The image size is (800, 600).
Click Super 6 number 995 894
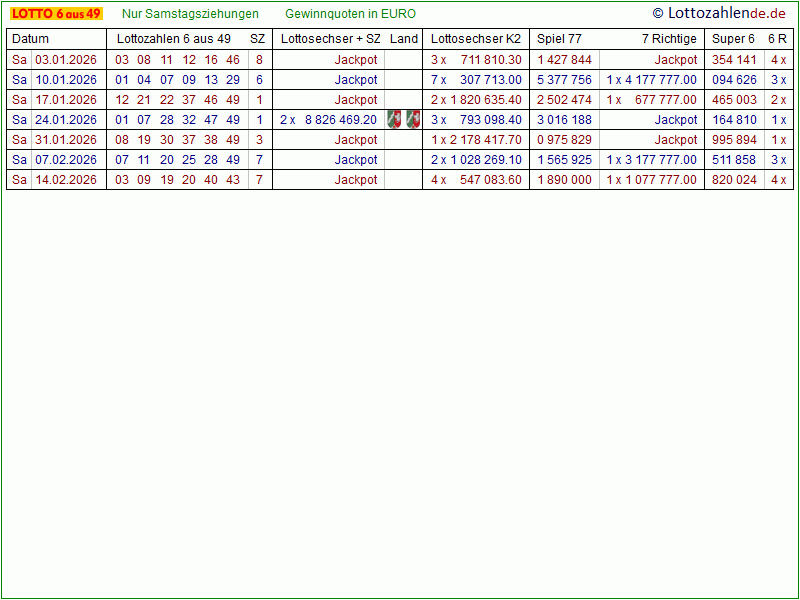click(x=734, y=140)
